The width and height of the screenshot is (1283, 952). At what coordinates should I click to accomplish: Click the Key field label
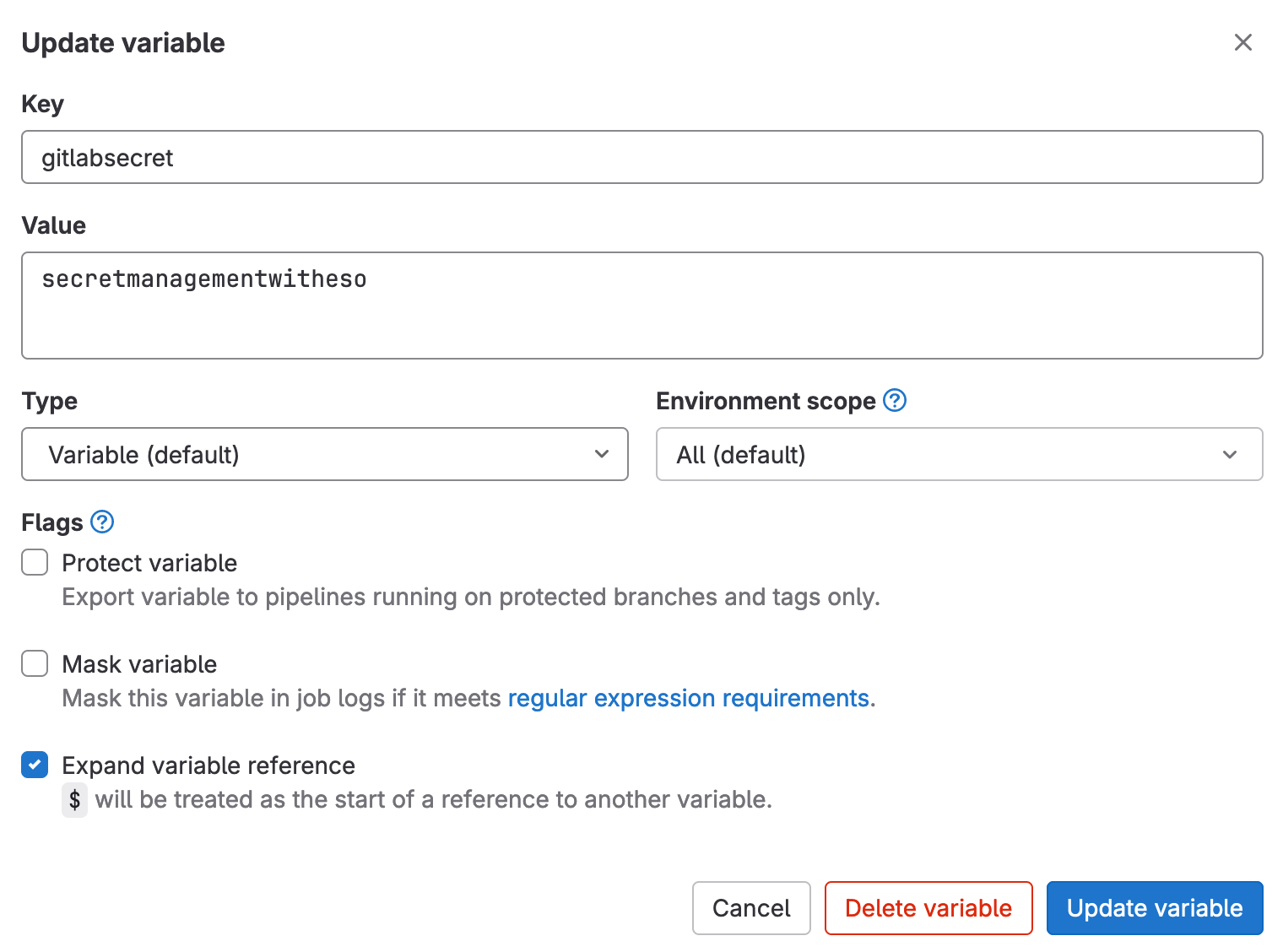pos(42,104)
